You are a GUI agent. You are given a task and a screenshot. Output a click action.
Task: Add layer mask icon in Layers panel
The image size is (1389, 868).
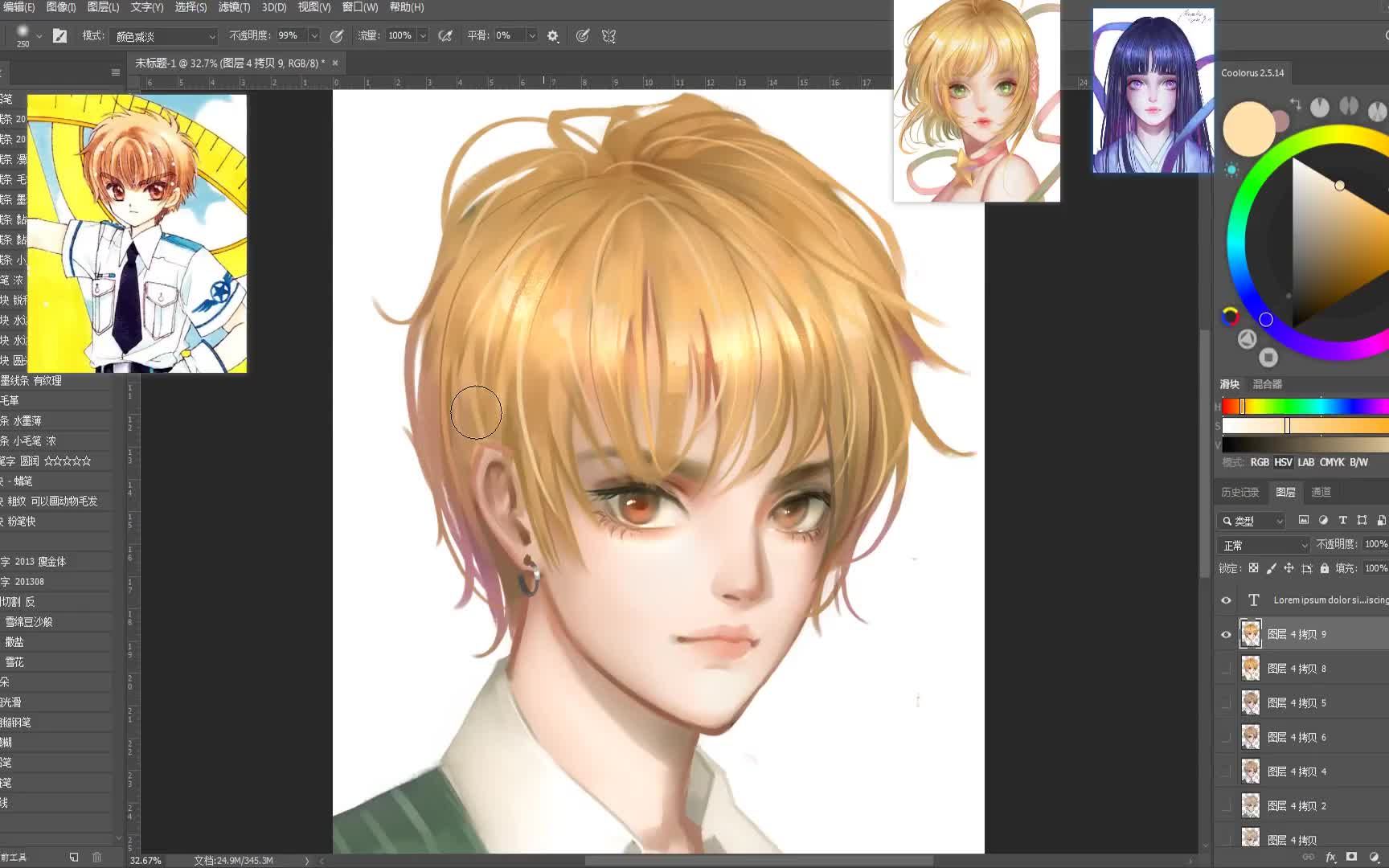point(1352,857)
